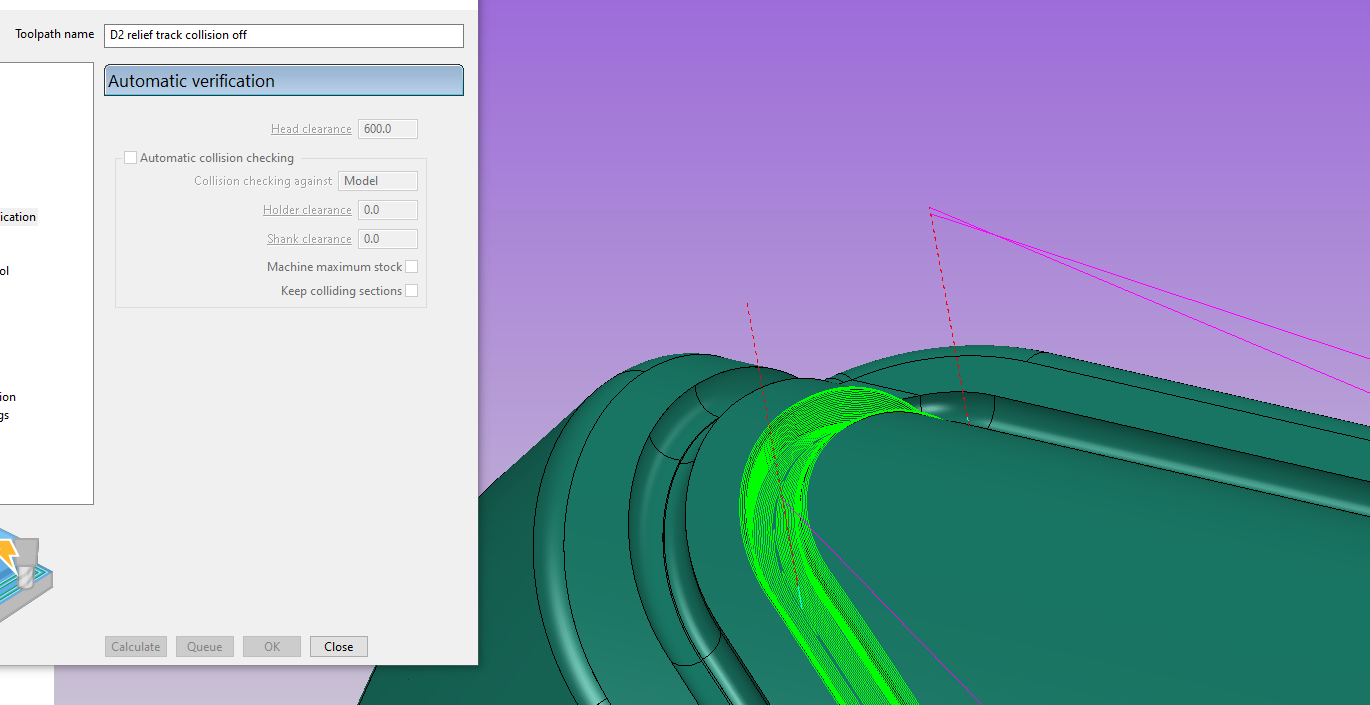Click the Holder clearance field
The height and width of the screenshot is (705, 1370).
[388, 210]
